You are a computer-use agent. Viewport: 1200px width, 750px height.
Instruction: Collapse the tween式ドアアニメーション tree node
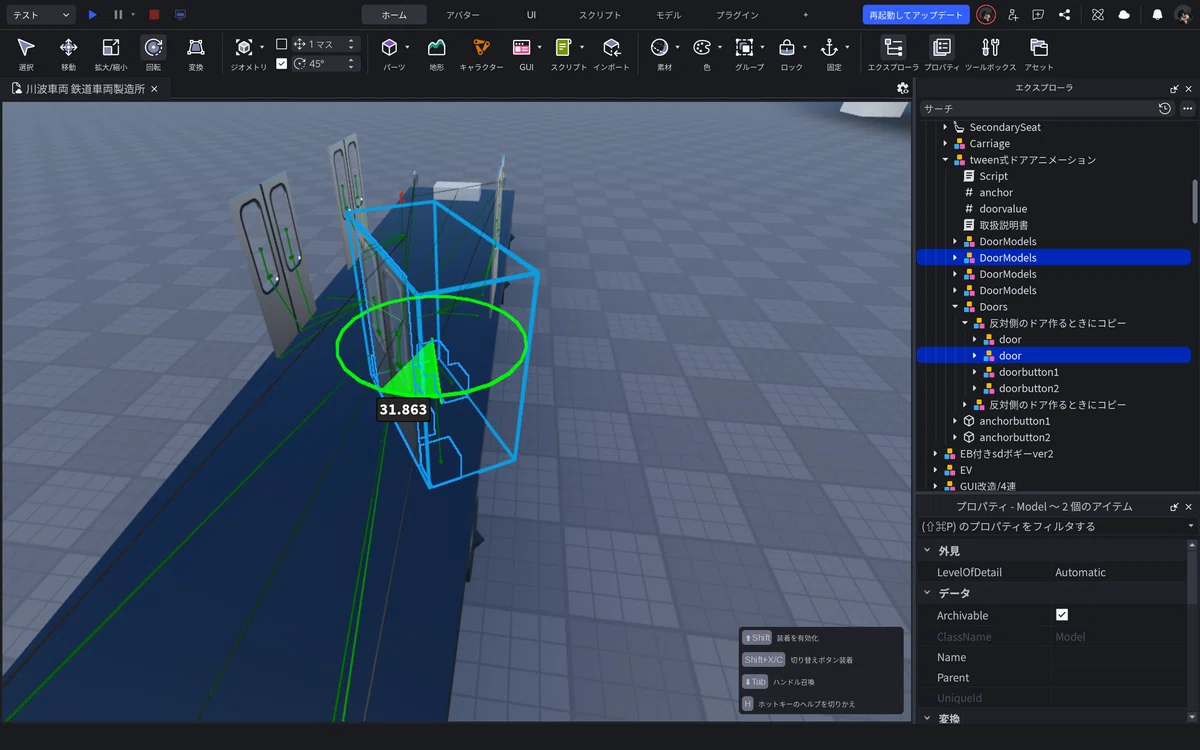(x=945, y=160)
